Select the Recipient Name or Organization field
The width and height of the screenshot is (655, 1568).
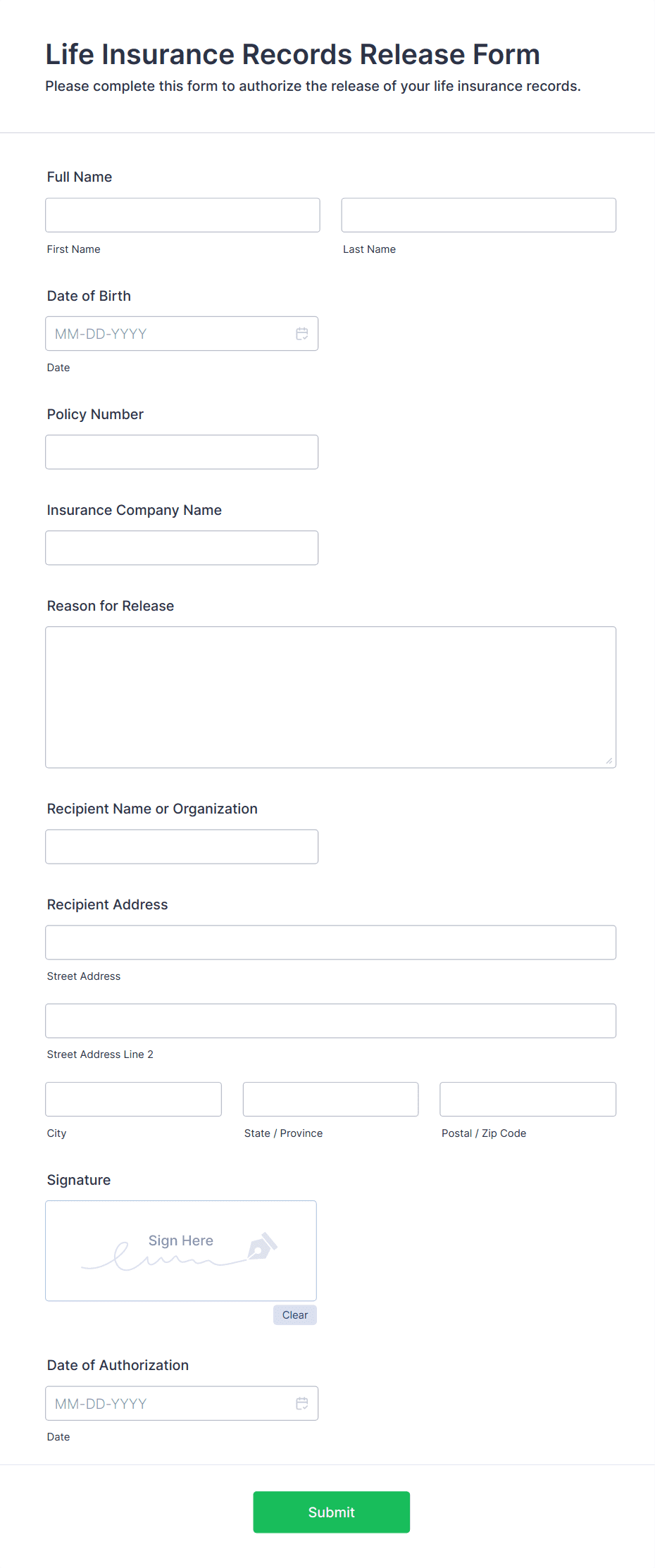tap(181, 846)
